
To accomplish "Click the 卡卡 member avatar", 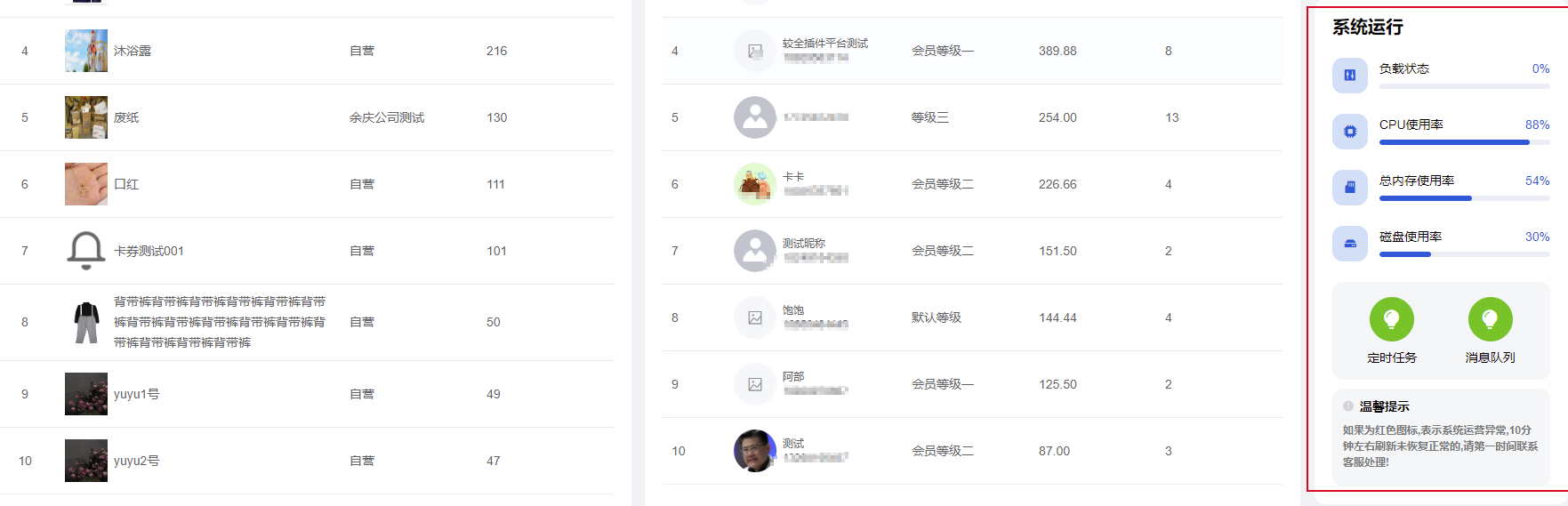I will coord(754,184).
